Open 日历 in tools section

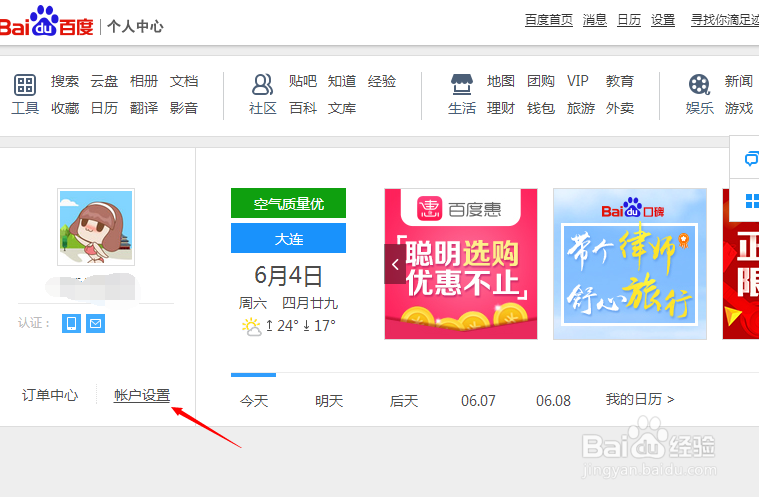click(104, 108)
